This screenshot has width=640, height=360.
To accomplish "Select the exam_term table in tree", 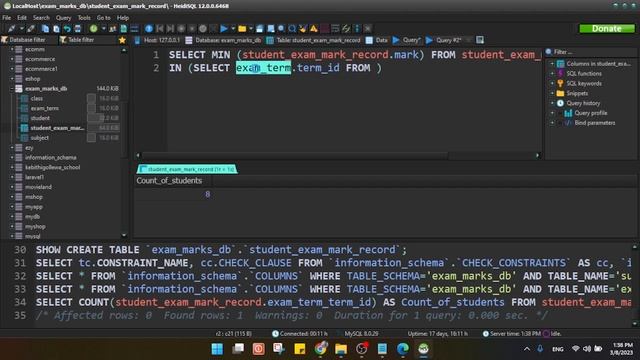I will 44,108.
